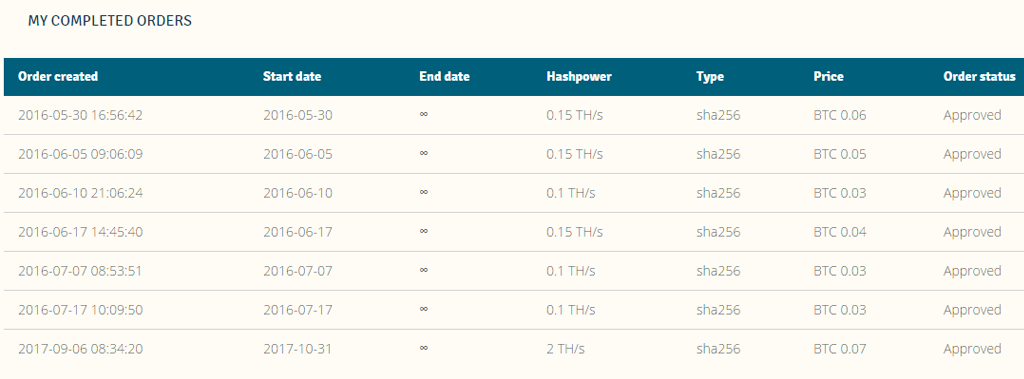Click the start date 2017-10-31 cell
Viewport: 1024px width, 379px height.
[297, 349]
